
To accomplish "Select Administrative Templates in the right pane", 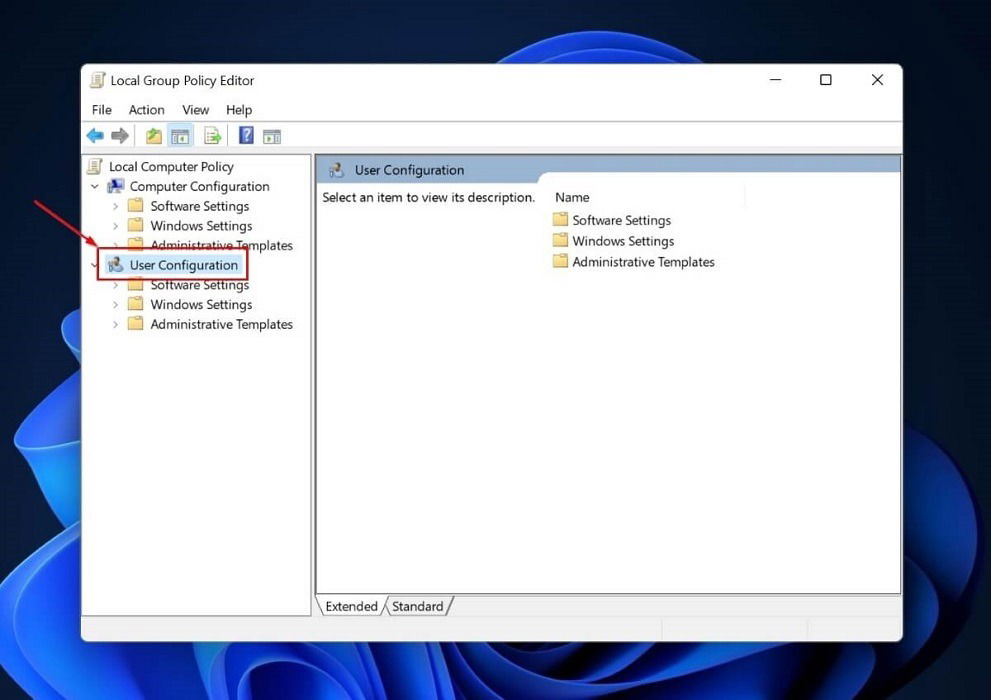I will click(643, 261).
